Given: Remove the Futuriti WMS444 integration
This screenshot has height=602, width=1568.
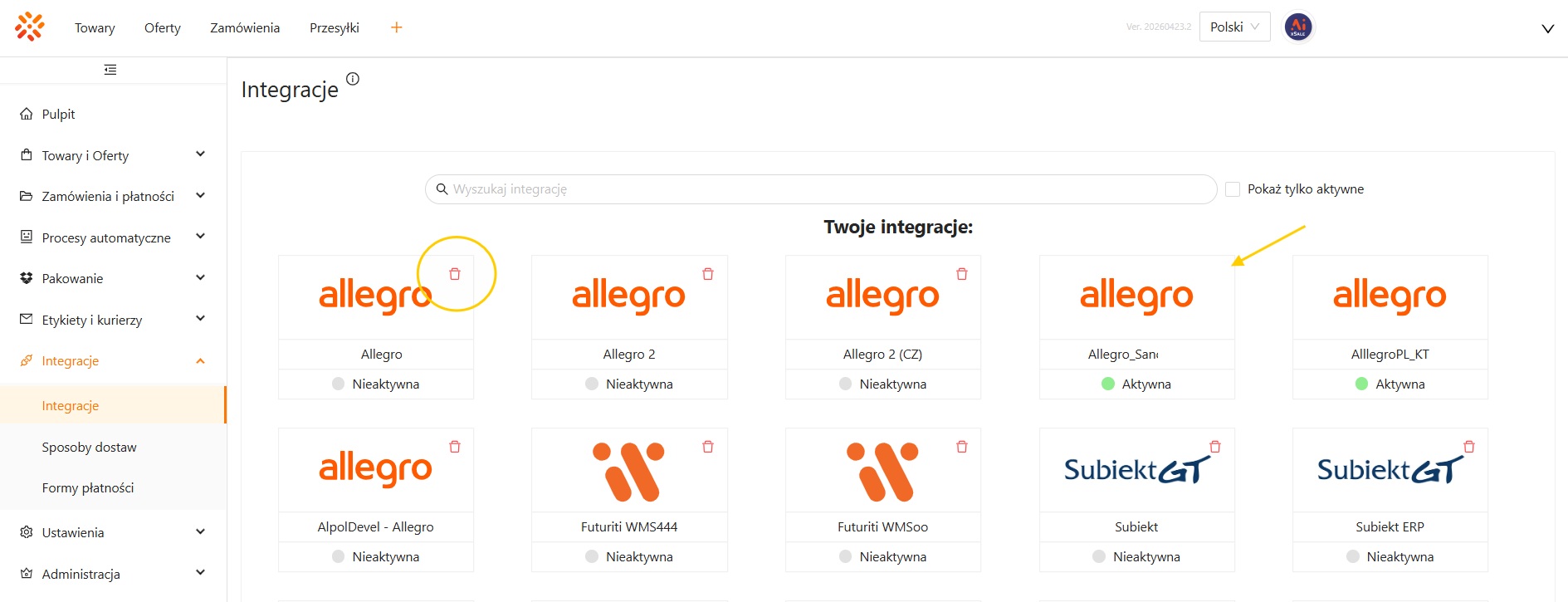Looking at the screenshot, I should point(708,447).
